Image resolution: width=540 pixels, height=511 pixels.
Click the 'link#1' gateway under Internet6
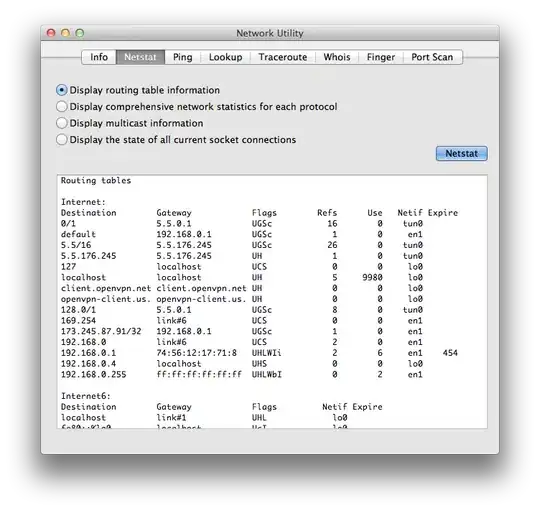click(x=171, y=418)
